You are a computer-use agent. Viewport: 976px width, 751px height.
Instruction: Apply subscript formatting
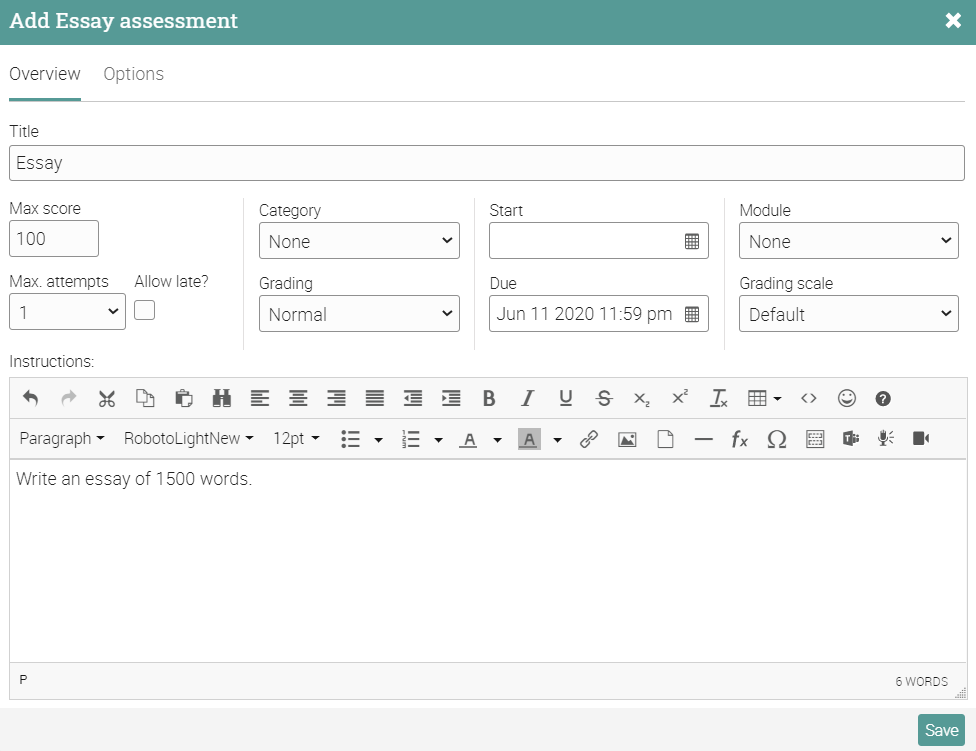click(642, 398)
